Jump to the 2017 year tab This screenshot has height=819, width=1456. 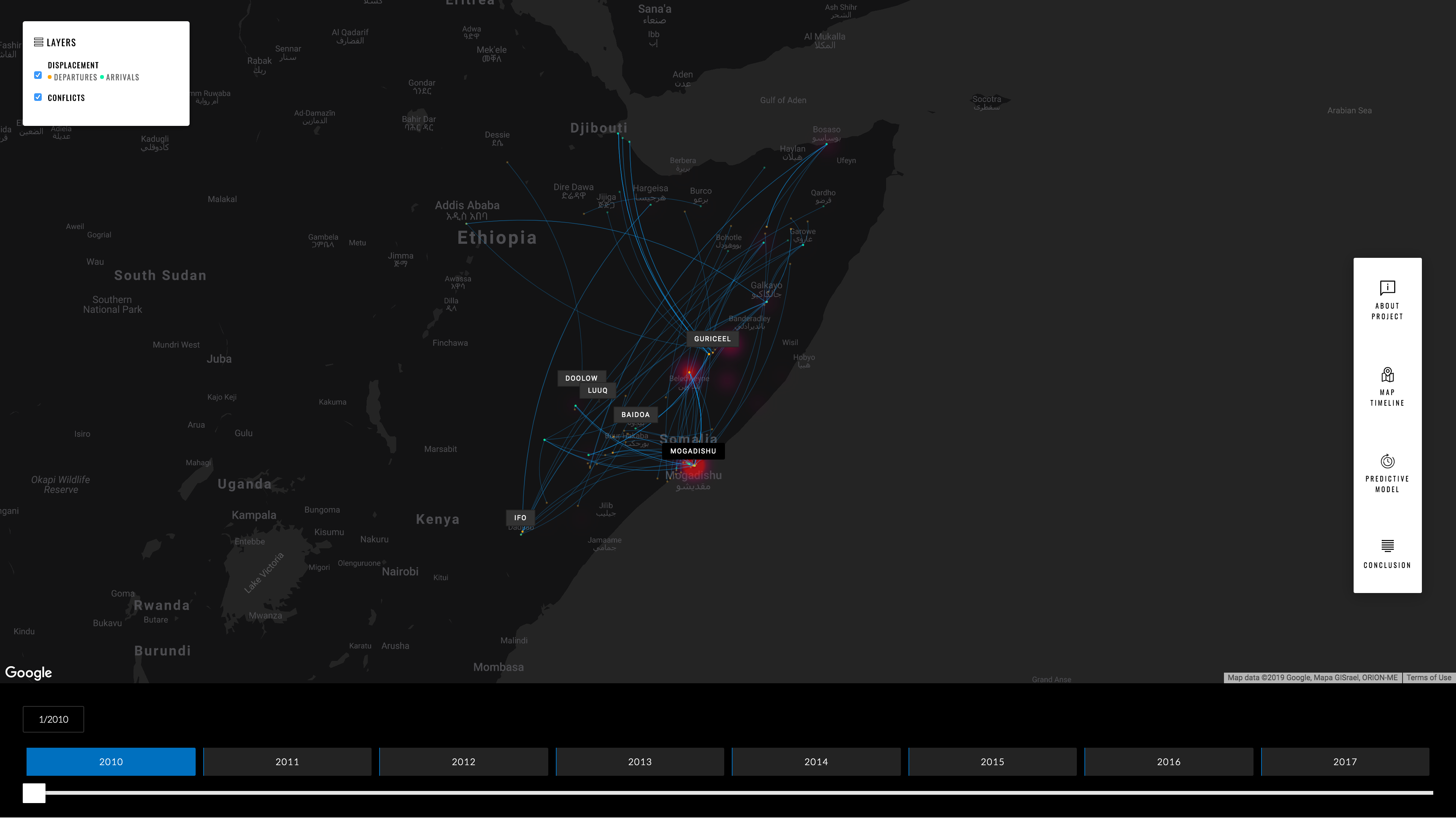tap(1345, 761)
